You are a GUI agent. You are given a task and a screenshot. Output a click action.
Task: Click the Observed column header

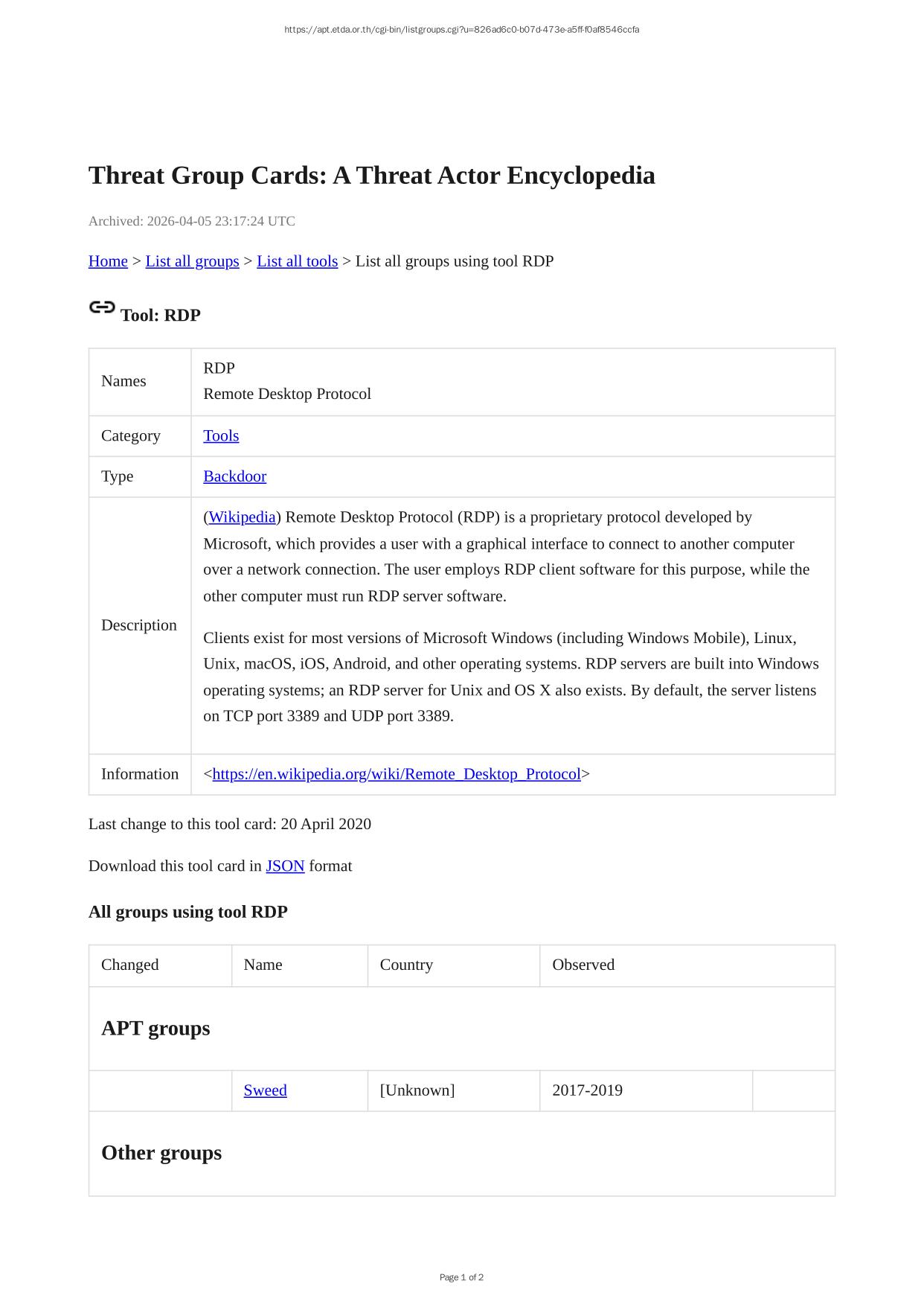click(583, 965)
